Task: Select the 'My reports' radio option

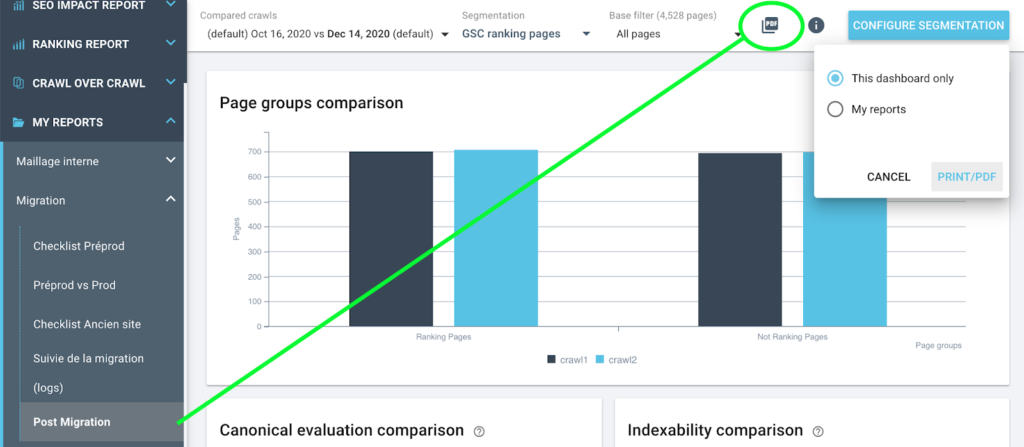Action: click(835, 109)
